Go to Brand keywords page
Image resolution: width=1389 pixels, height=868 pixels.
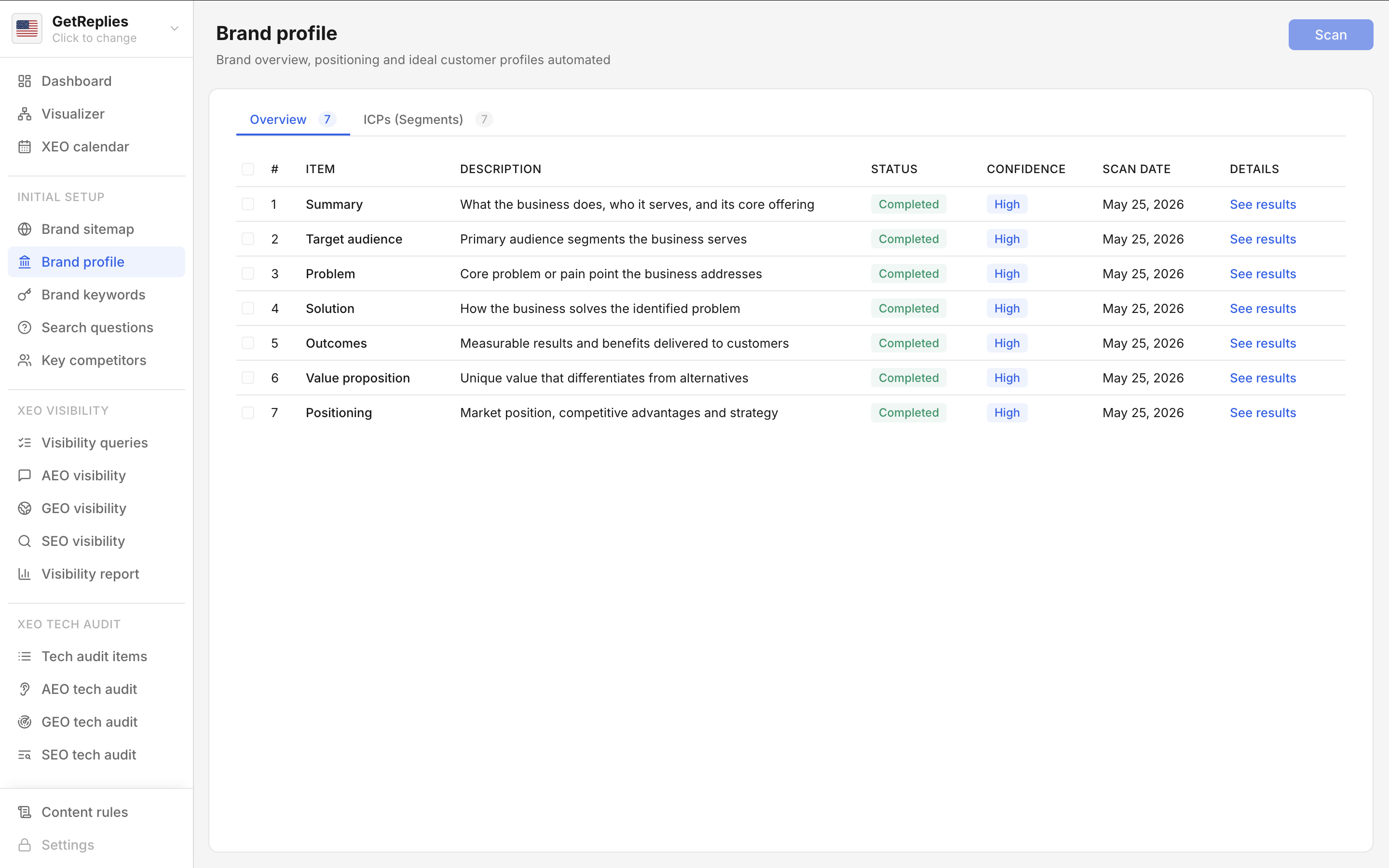[x=96, y=295]
